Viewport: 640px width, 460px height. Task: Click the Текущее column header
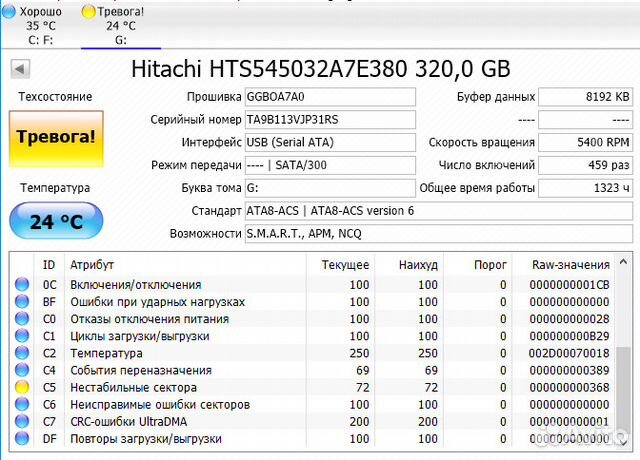pos(340,265)
